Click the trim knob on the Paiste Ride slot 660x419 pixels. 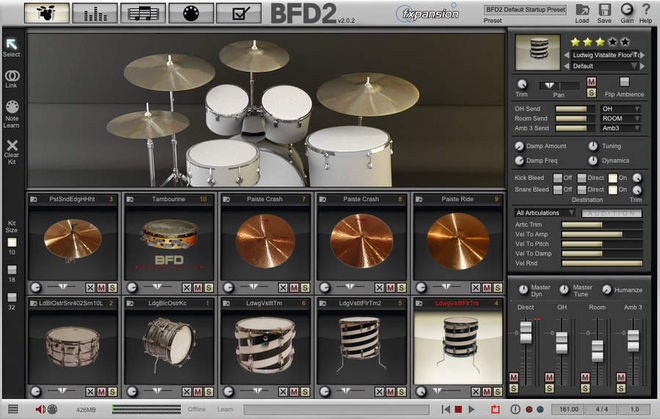point(421,288)
